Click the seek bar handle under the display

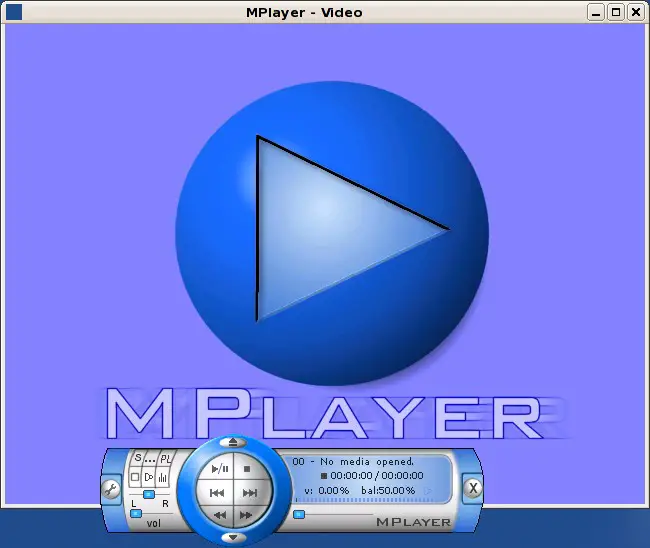pos(299,514)
